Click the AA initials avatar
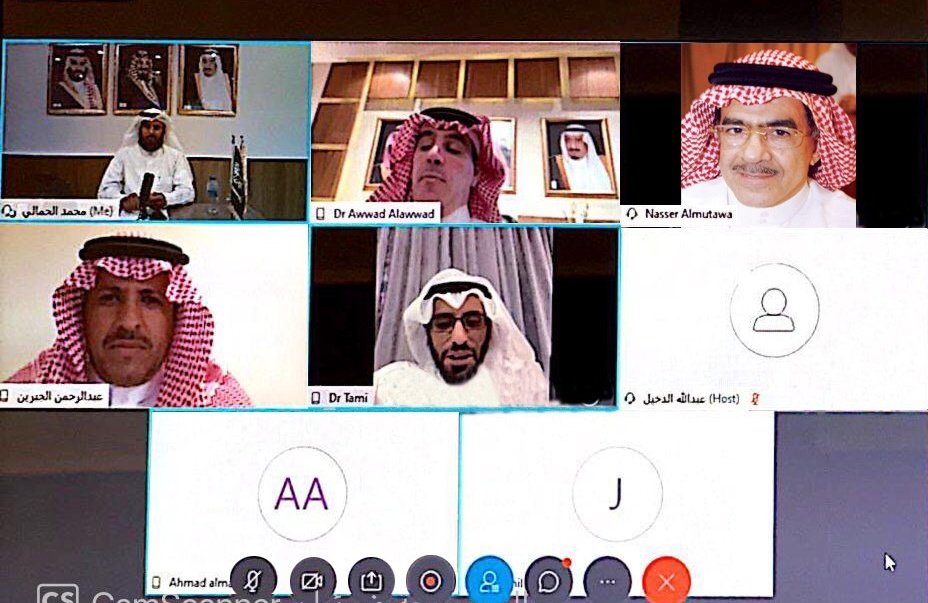 302,494
